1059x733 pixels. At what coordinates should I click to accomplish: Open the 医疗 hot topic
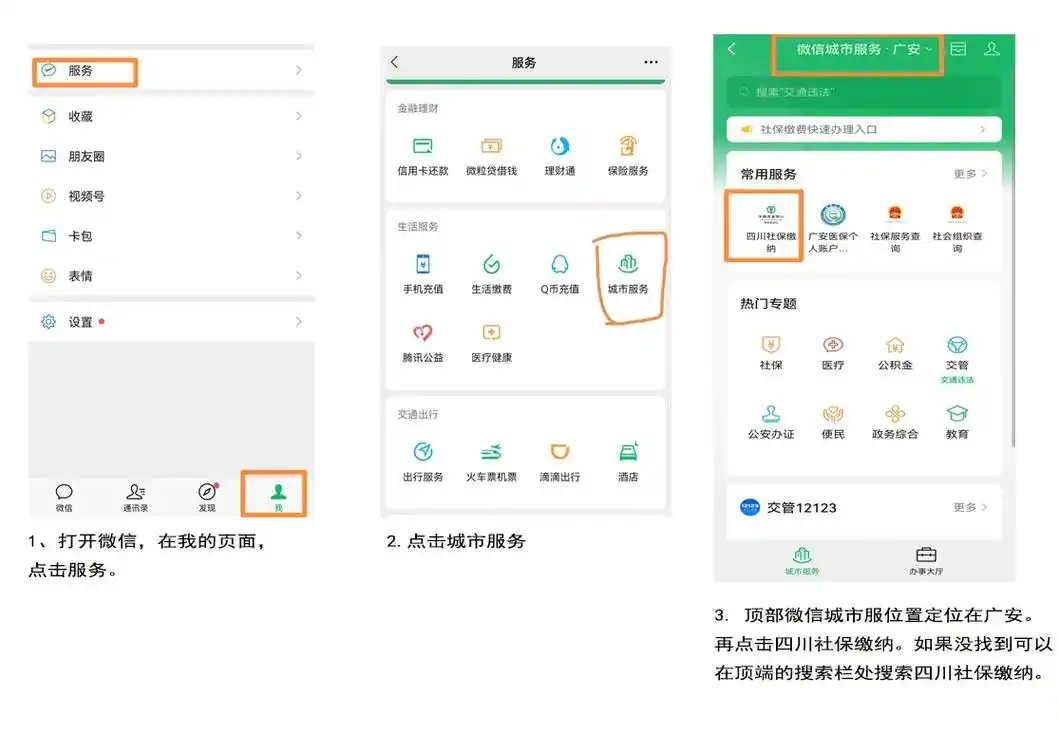[x=833, y=353]
